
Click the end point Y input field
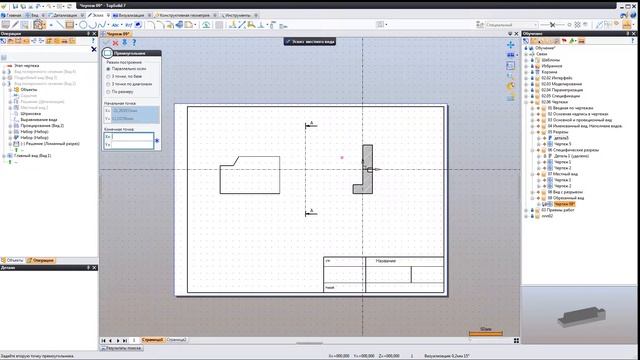click(x=132, y=144)
